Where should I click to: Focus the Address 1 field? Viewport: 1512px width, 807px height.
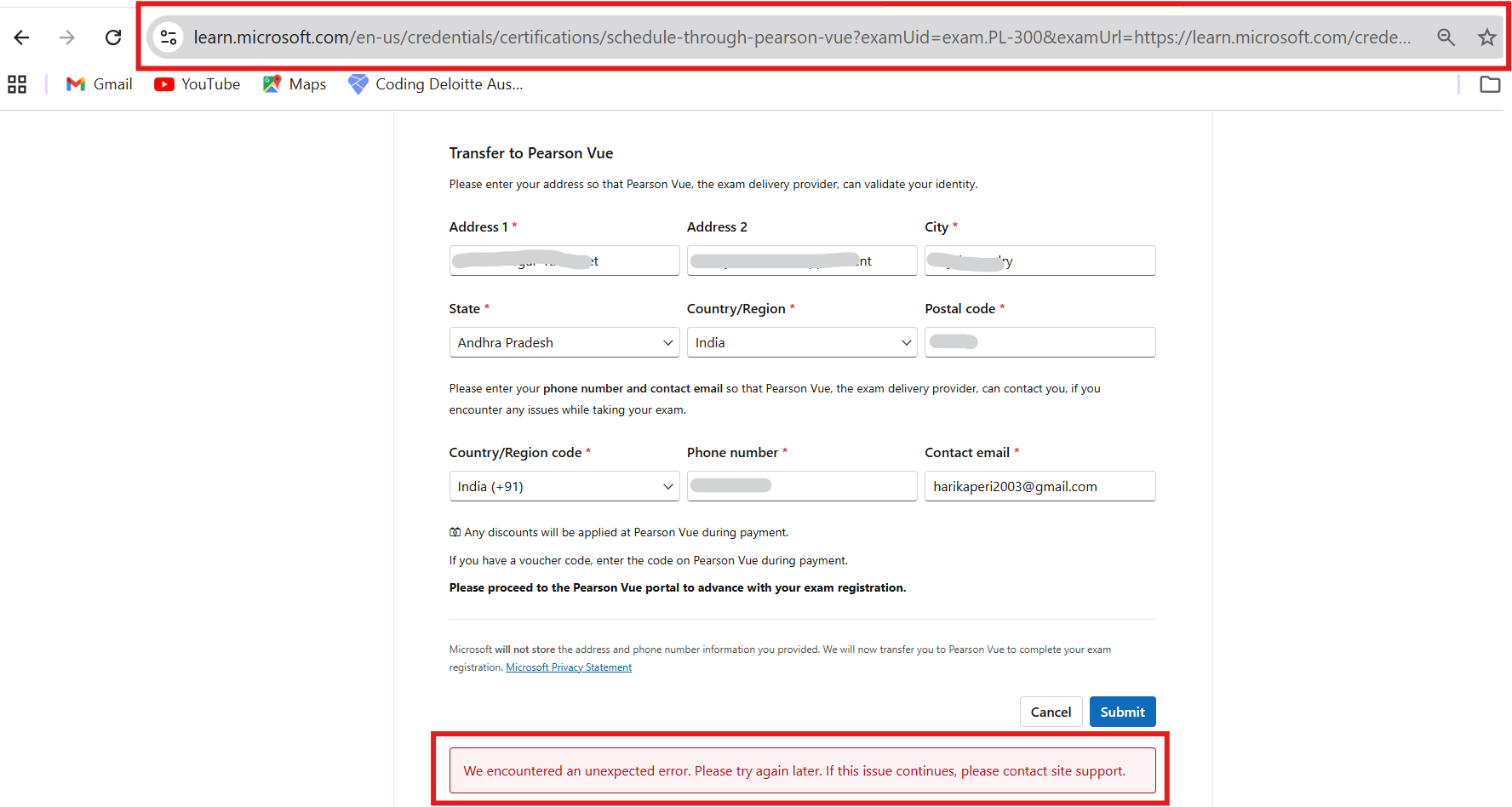pyautogui.click(x=564, y=260)
